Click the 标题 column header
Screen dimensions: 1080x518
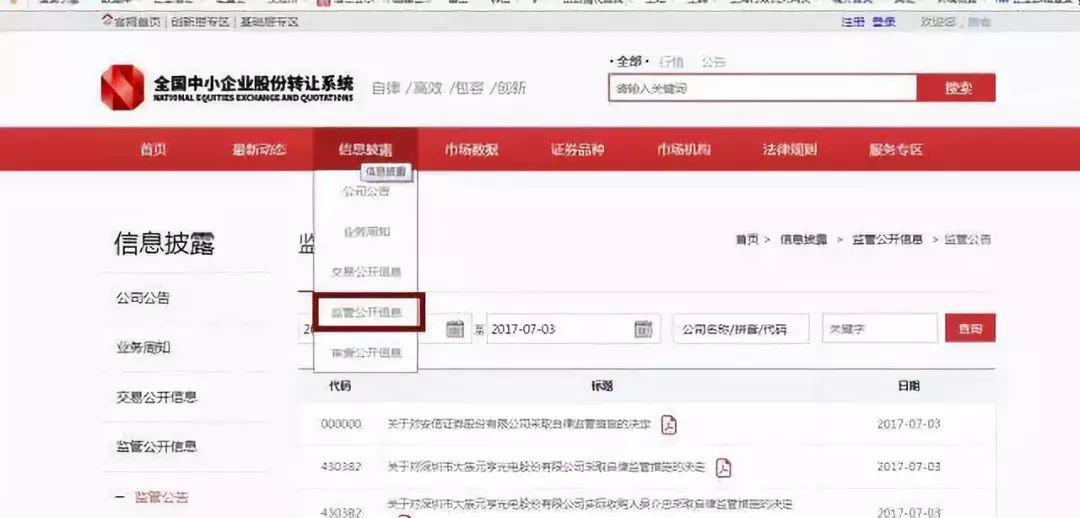click(x=602, y=386)
